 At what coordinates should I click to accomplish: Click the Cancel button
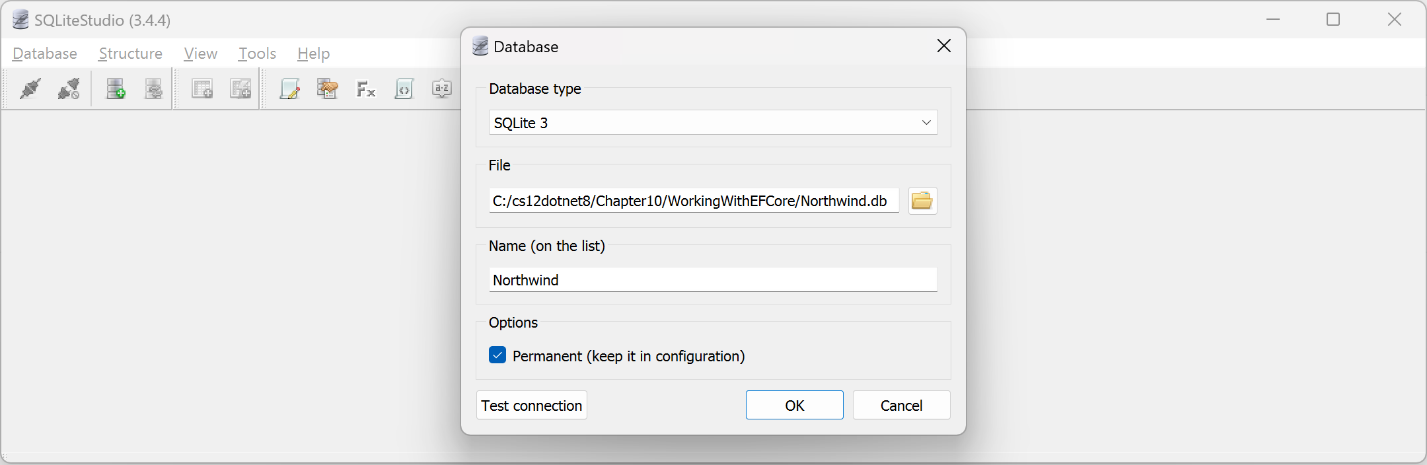(901, 405)
